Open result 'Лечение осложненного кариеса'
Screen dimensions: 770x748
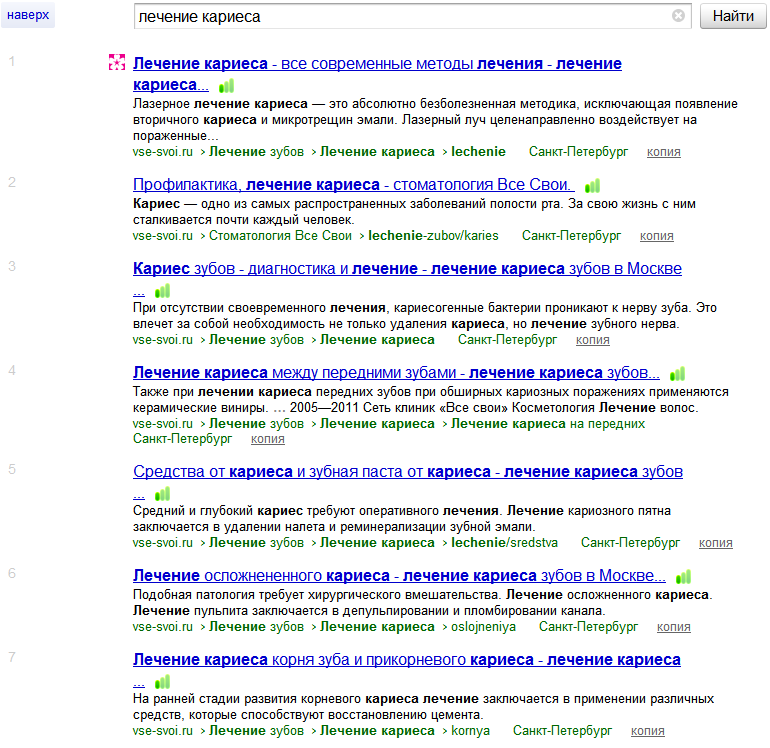[x=399, y=575]
